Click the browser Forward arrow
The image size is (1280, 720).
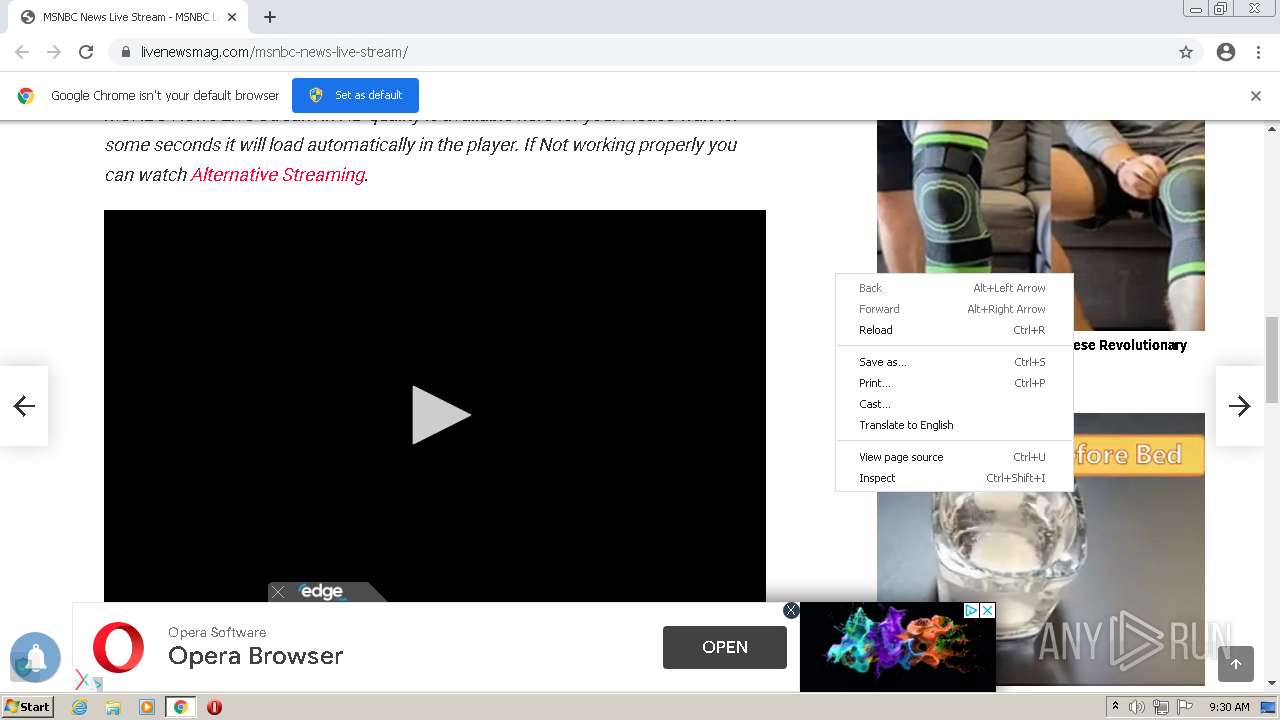(x=54, y=52)
